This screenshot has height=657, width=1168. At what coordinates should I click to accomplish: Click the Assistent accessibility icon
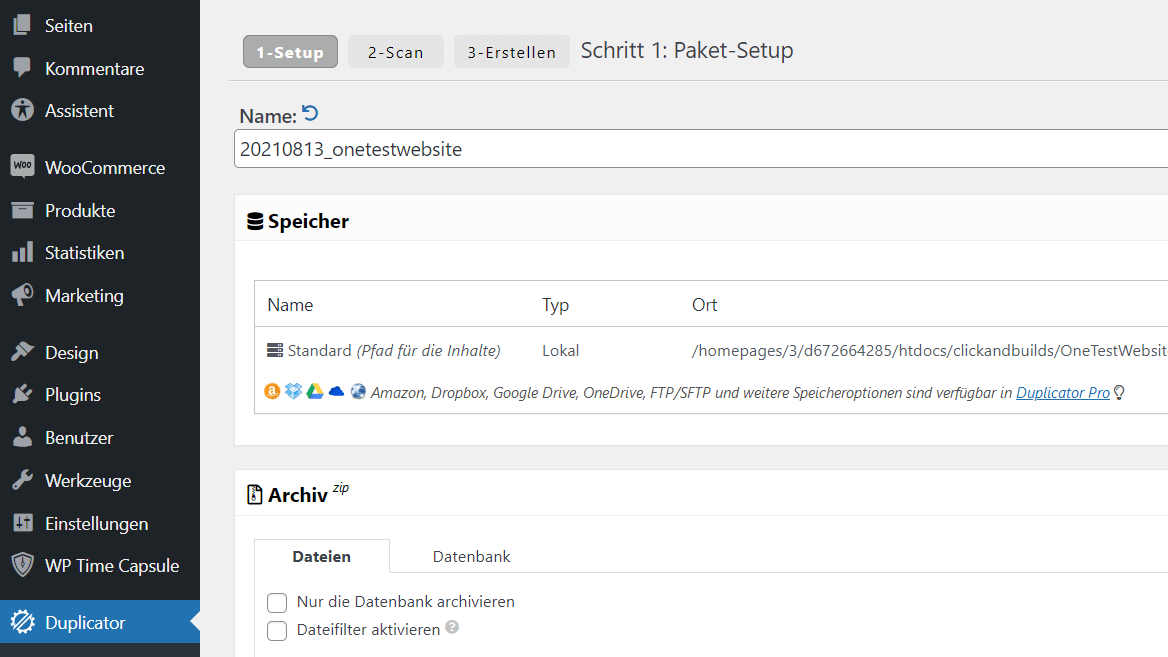point(22,110)
